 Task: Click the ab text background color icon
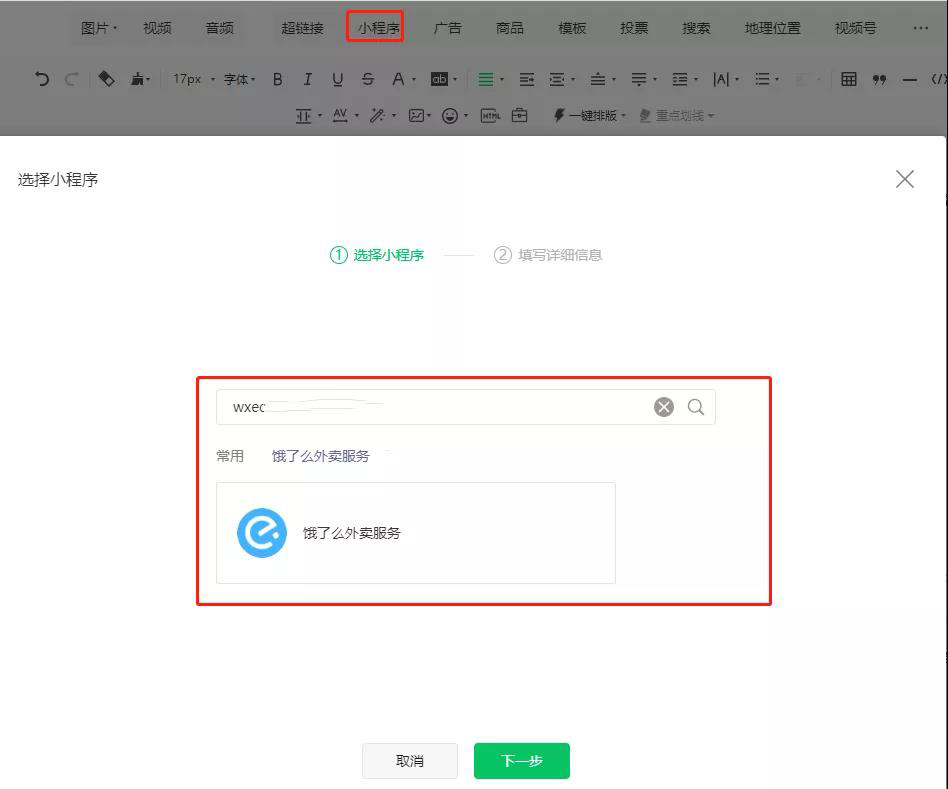click(439, 79)
